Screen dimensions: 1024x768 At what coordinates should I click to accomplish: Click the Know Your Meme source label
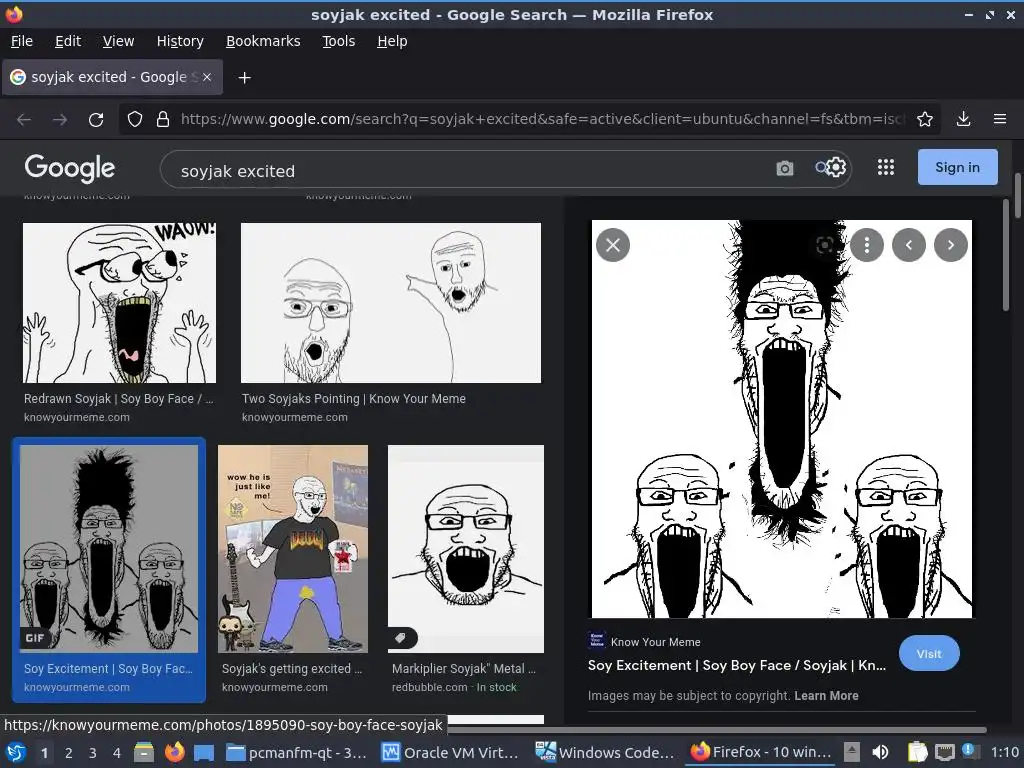[x=656, y=642]
